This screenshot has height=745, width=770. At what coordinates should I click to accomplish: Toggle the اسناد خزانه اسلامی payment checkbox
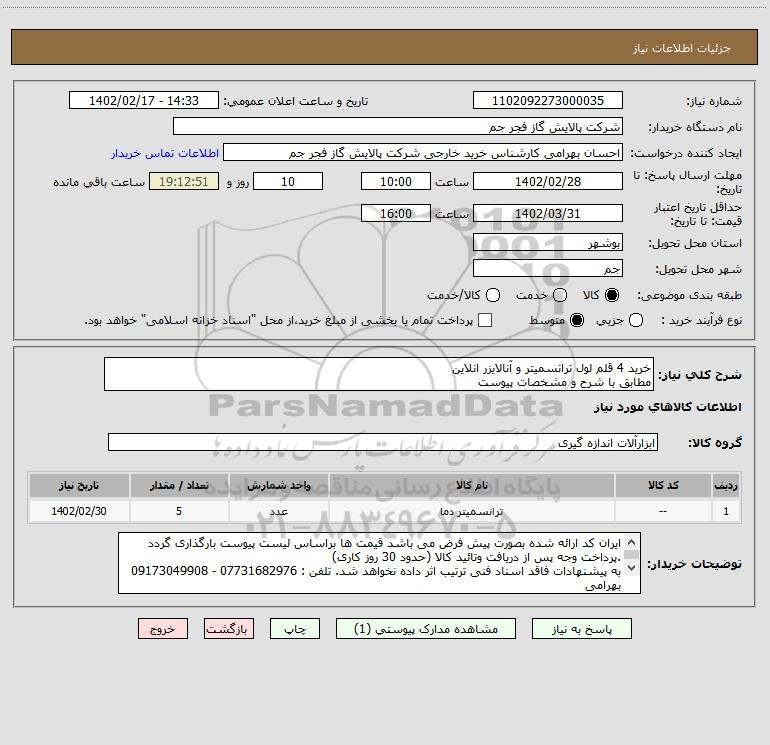[x=485, y=320]
